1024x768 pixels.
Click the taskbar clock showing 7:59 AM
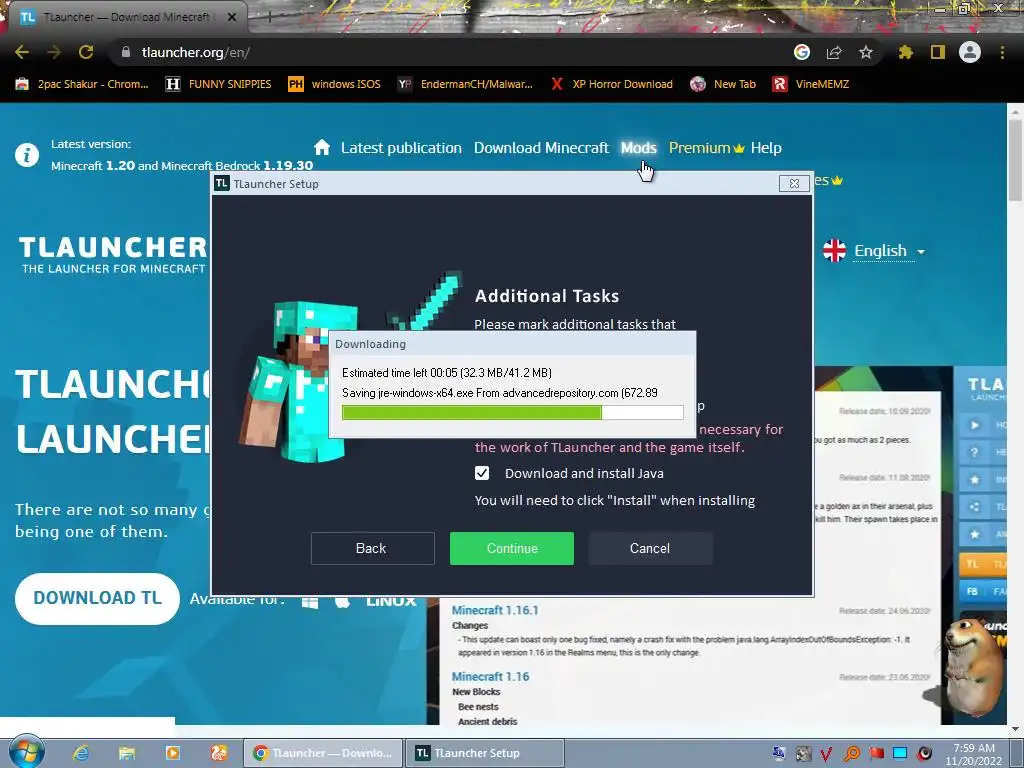974,754
